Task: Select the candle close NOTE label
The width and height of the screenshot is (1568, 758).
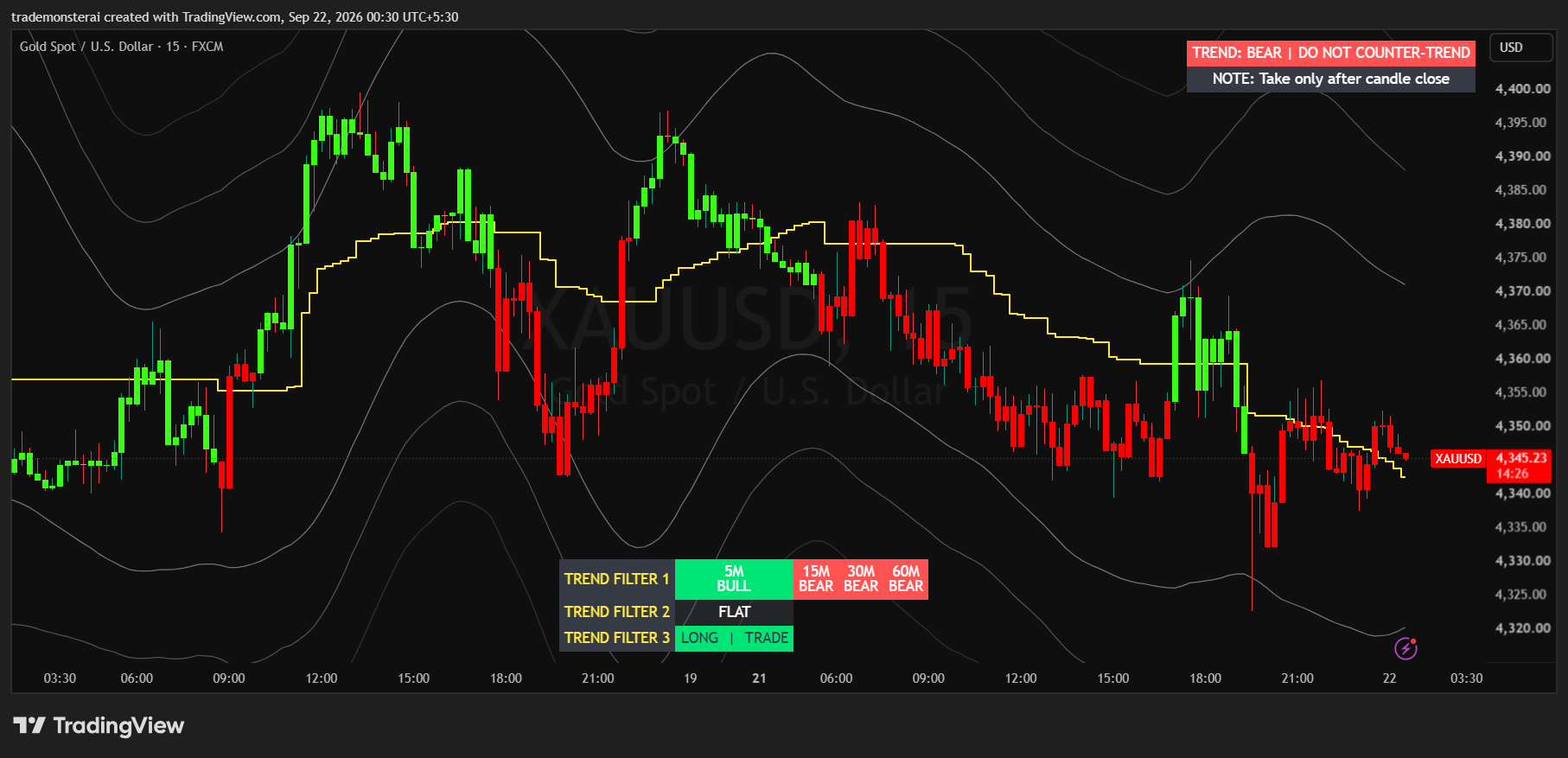Action: click(x=1331, y=79)
